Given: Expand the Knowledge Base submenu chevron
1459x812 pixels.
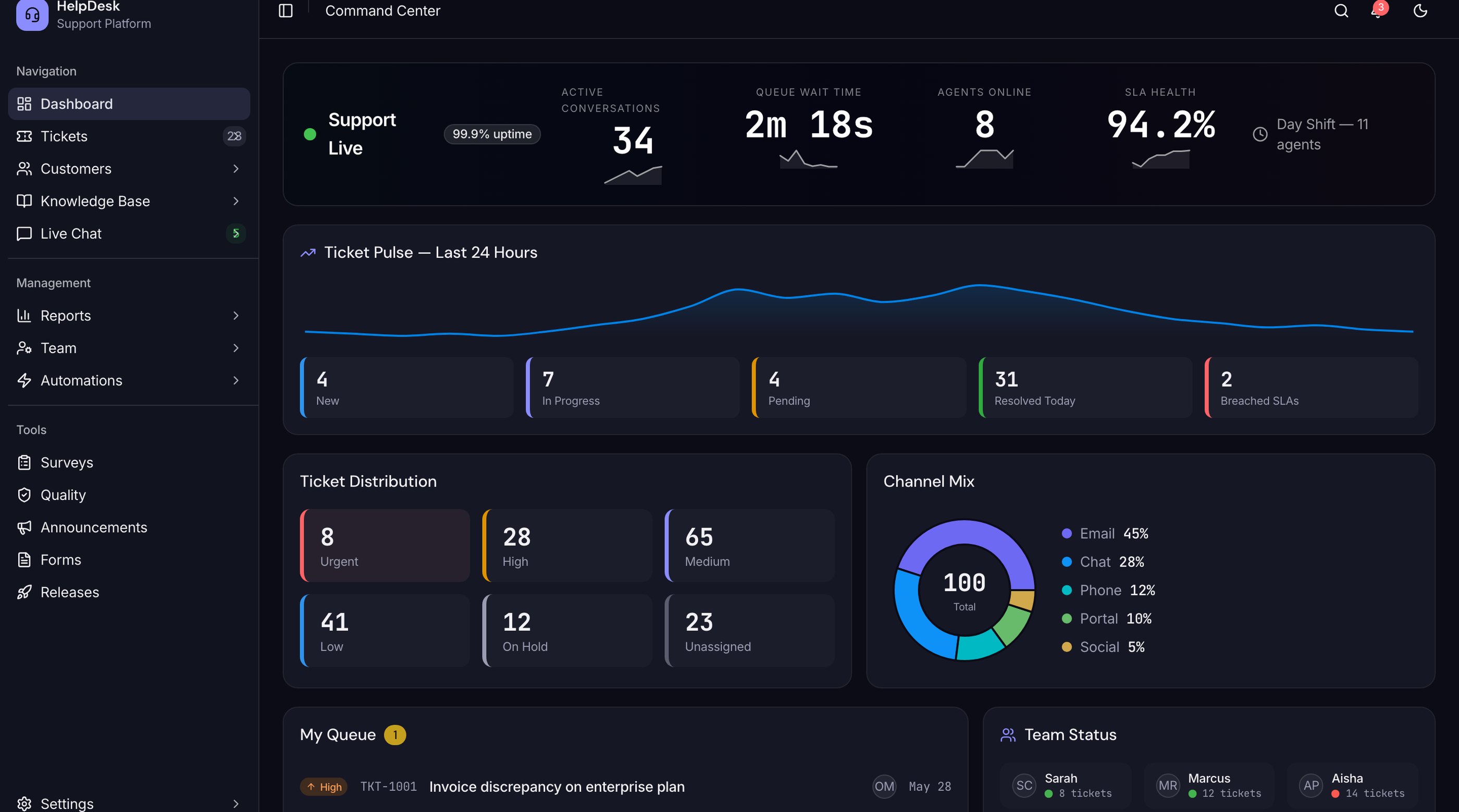Looking at the screenshot, I should [x=236, y=201].
